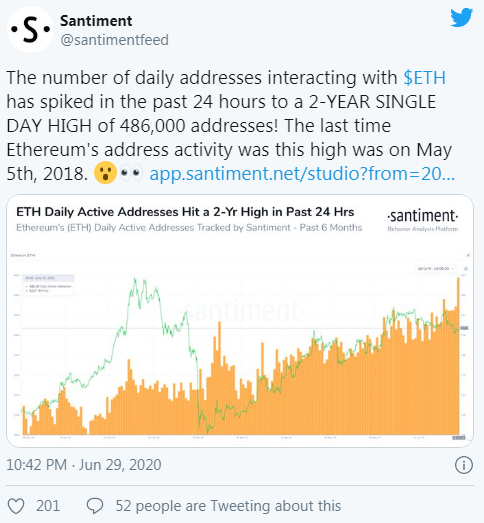Open the @santimentfeed handle link
Viewport: 484px width, 523px height.
click(114, 40)
